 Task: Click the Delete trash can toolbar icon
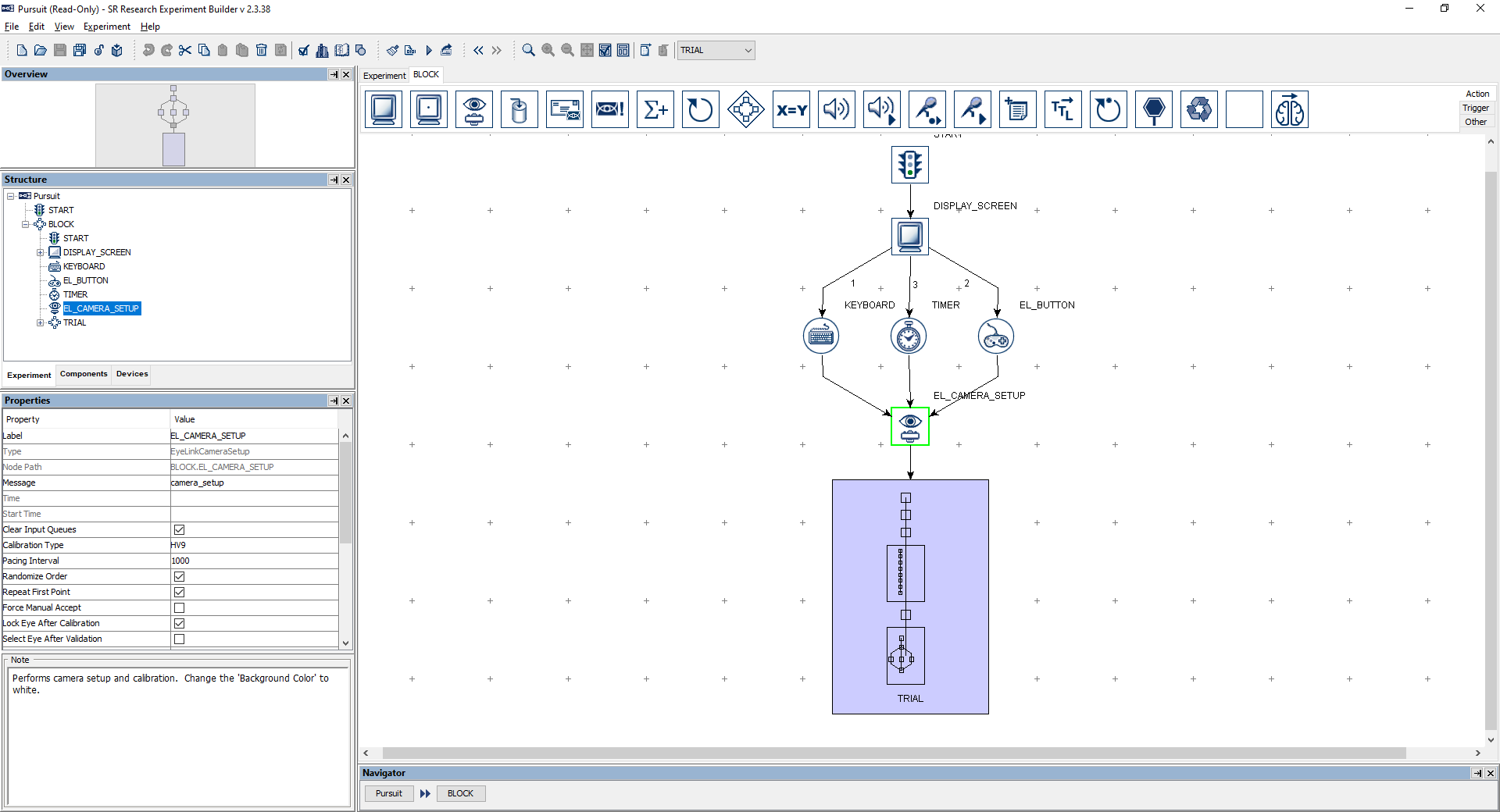coord(262,50)
